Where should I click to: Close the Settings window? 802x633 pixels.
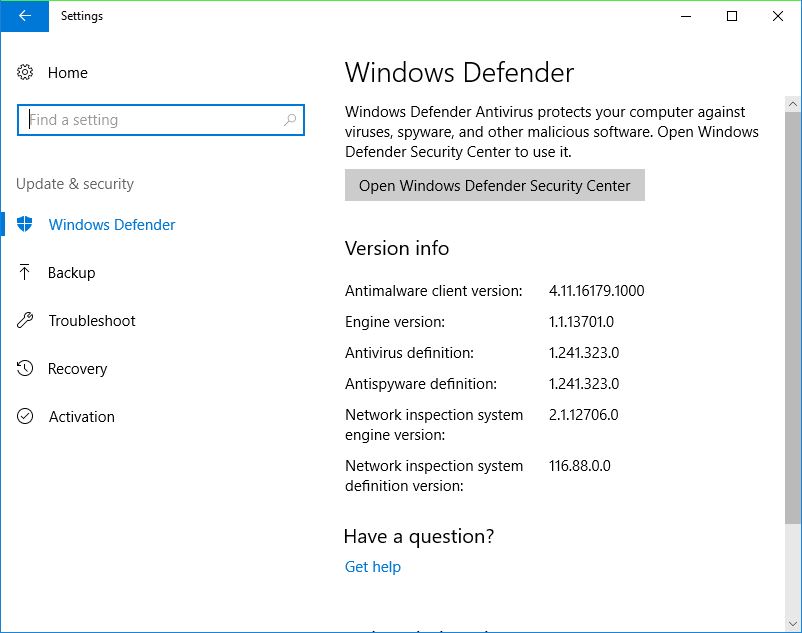click(778, 16)
